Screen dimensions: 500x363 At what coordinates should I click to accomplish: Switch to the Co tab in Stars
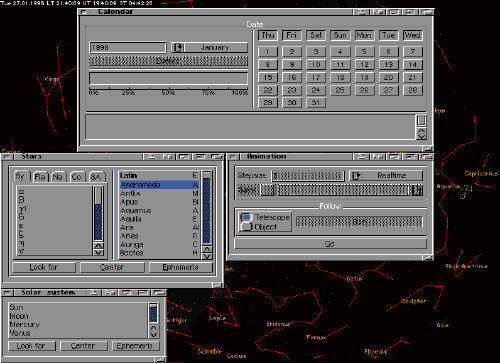click(77, 177)
